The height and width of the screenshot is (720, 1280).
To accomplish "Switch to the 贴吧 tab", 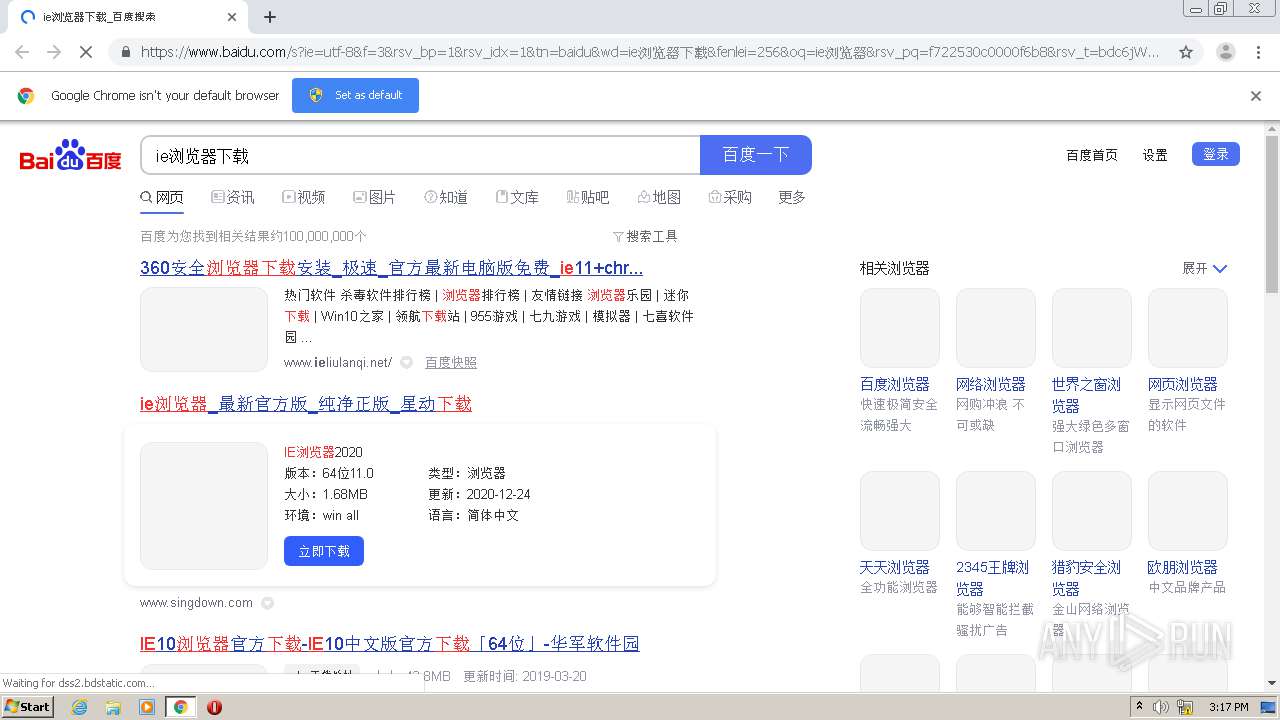I will [588, 197].
